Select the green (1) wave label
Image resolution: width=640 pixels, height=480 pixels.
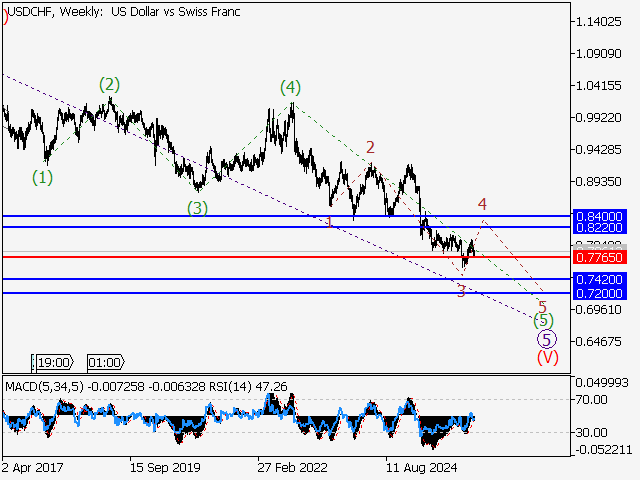point(42,178)
